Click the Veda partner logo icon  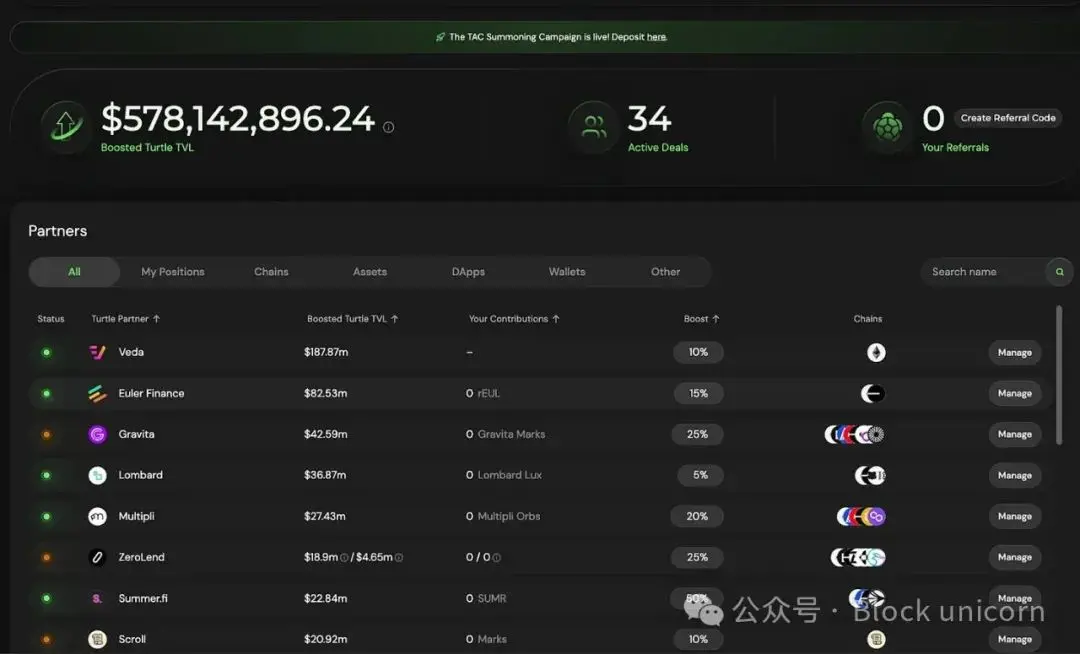pos(97,352)
